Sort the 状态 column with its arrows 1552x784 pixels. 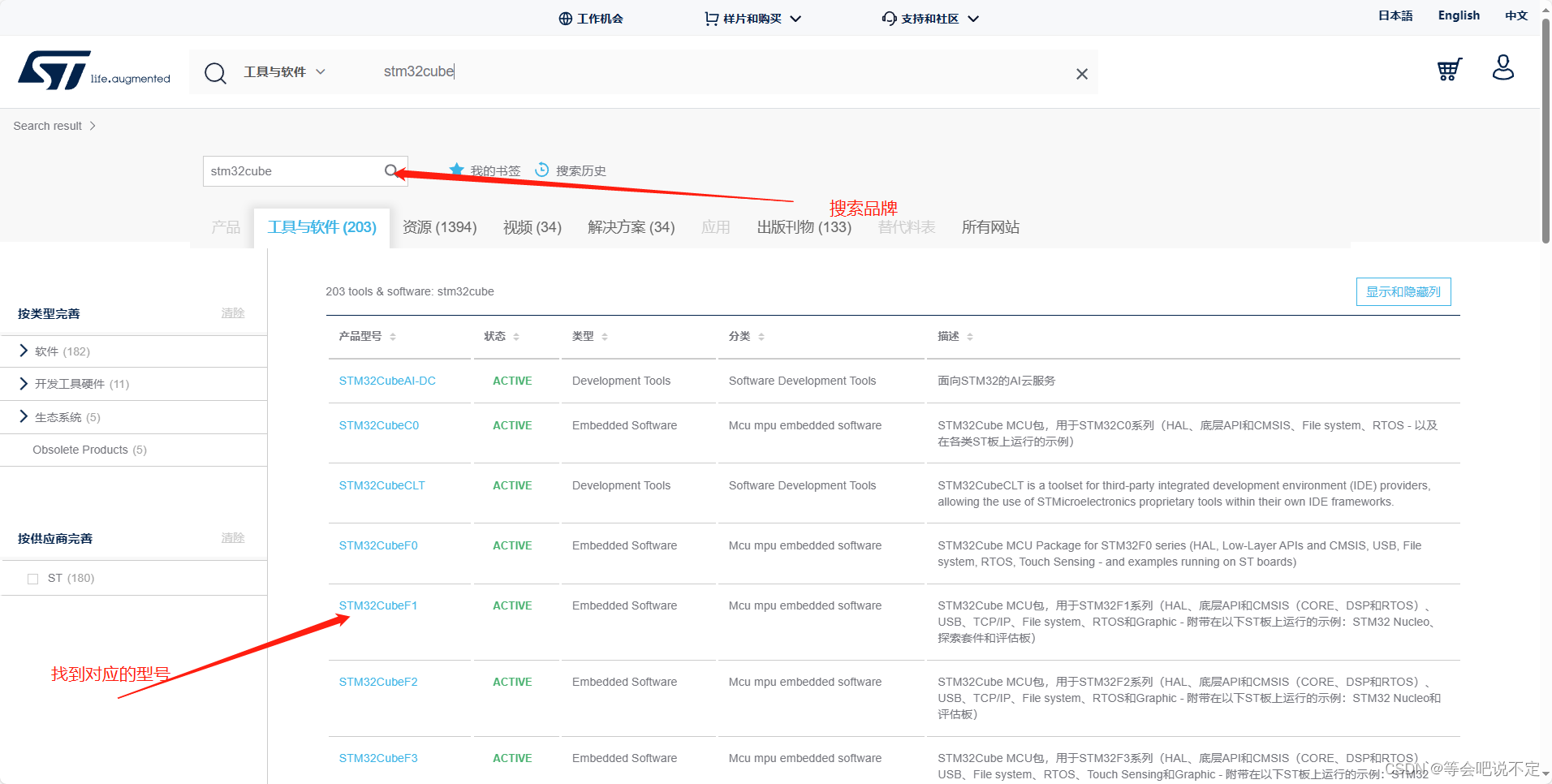click(x=516, y=337)
